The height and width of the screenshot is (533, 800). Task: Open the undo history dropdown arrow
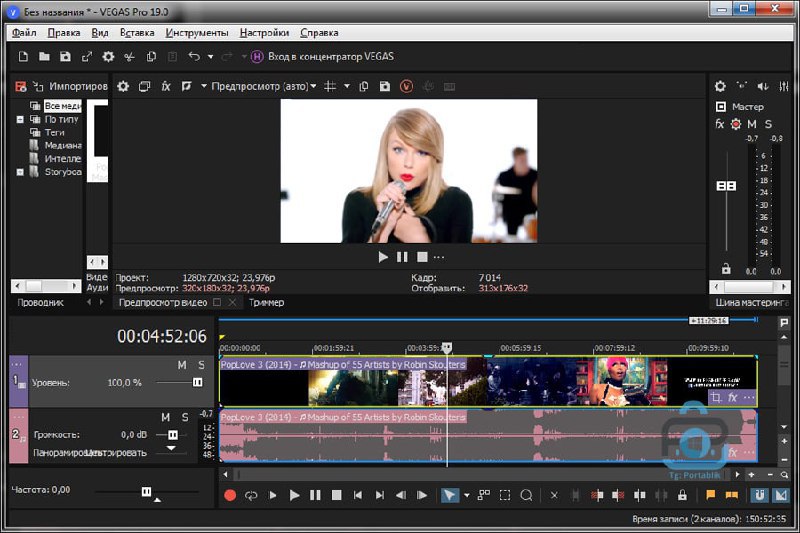210,57
